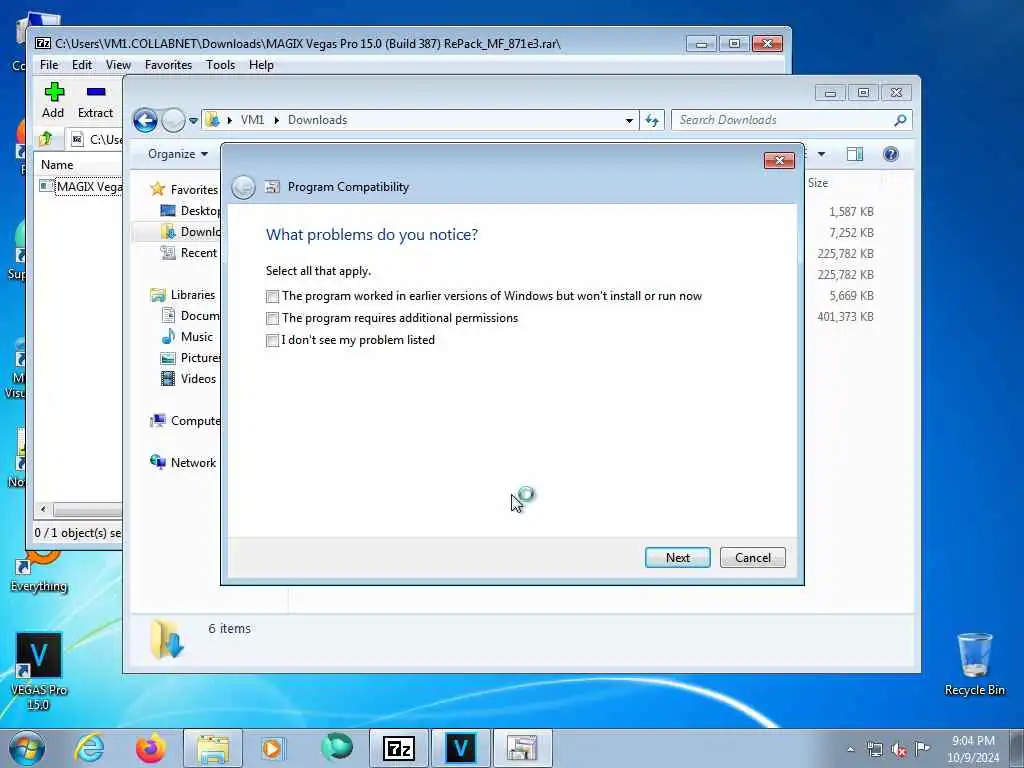Go back in Program Compatibility wizard
1024x768 pixels.
244,187
